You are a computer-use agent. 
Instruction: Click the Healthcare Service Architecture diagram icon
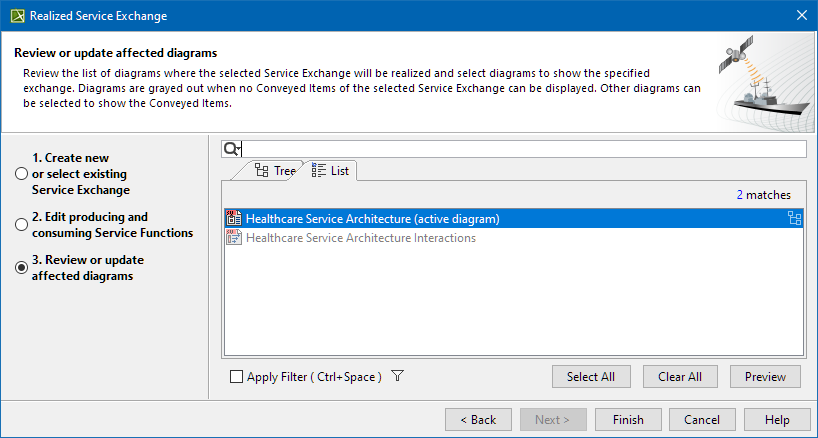[x=234, y=219]
